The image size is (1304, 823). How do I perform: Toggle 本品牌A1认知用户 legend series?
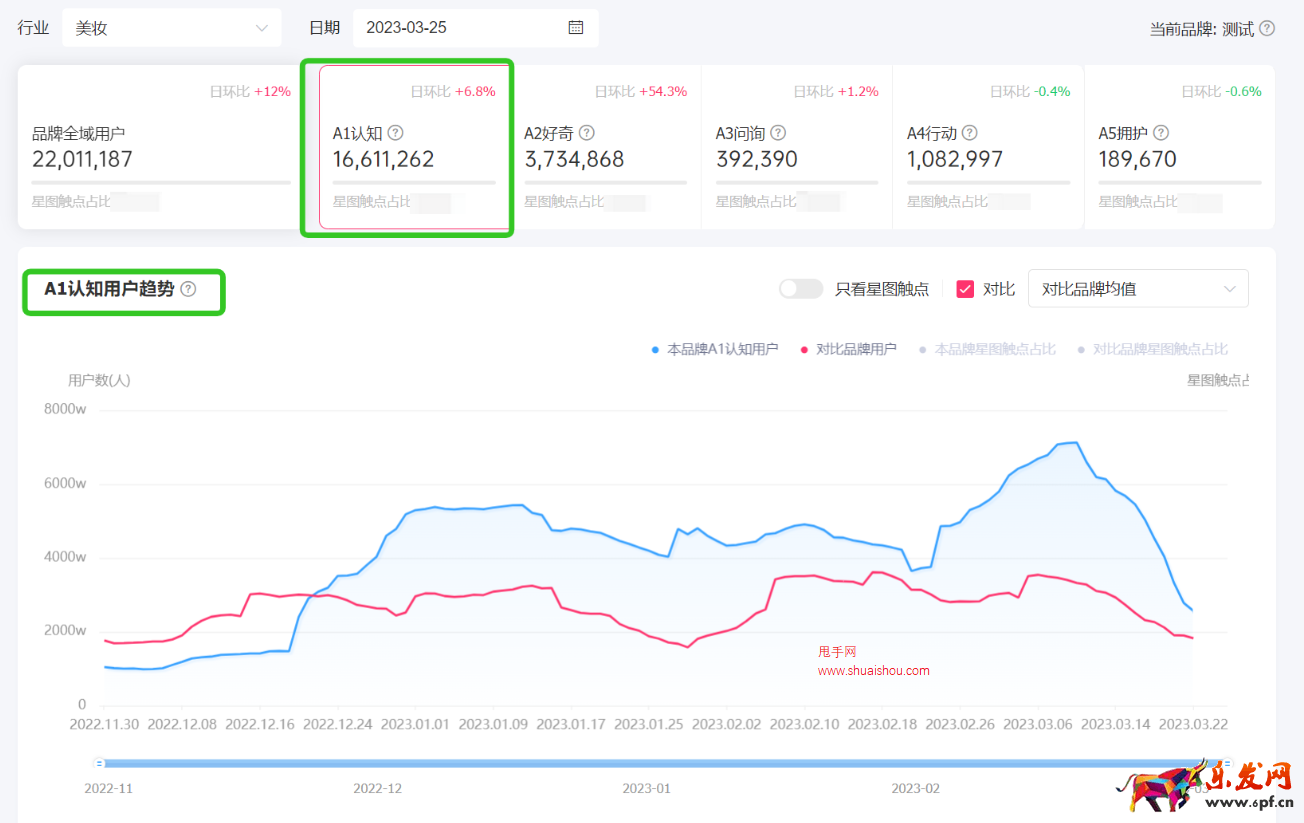coord(714,349)
